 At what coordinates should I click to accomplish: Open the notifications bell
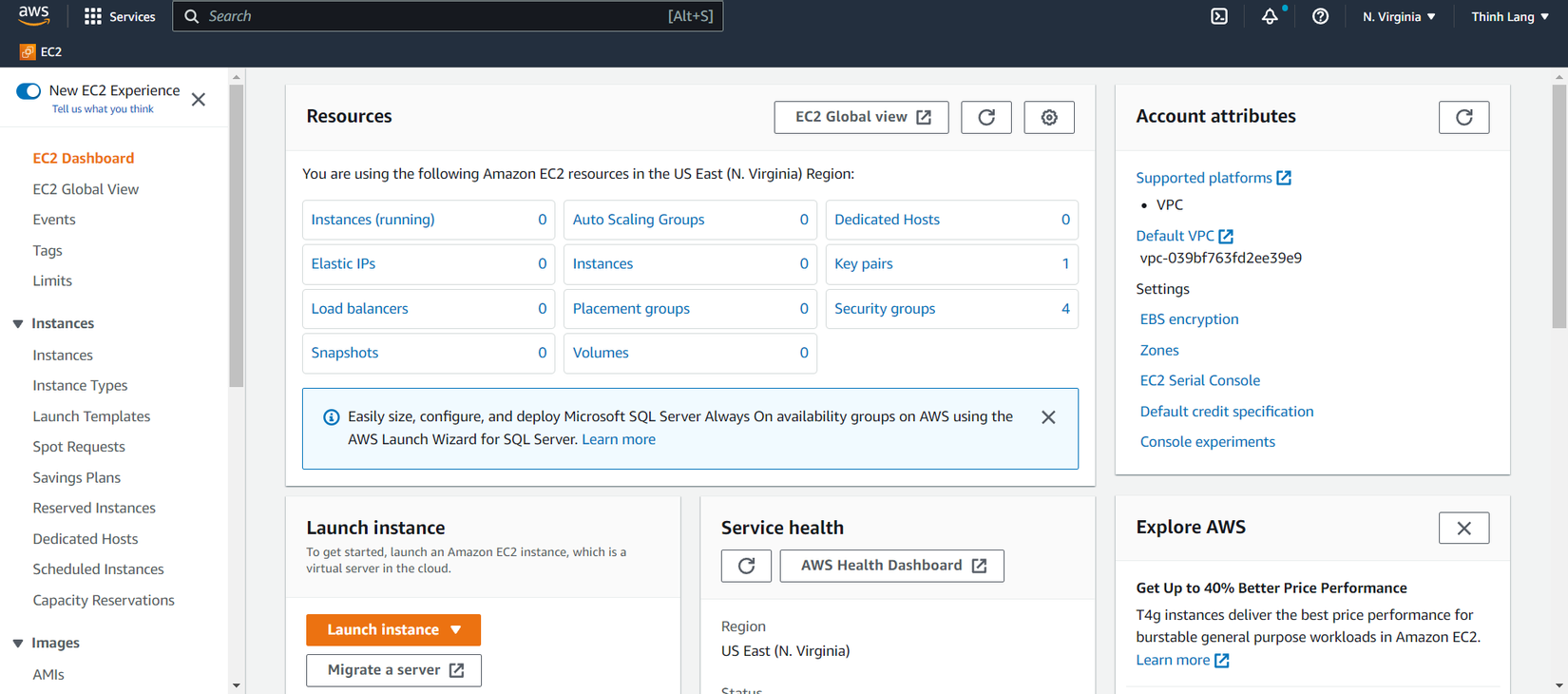pyautogui.click(x=1270, y=16)
